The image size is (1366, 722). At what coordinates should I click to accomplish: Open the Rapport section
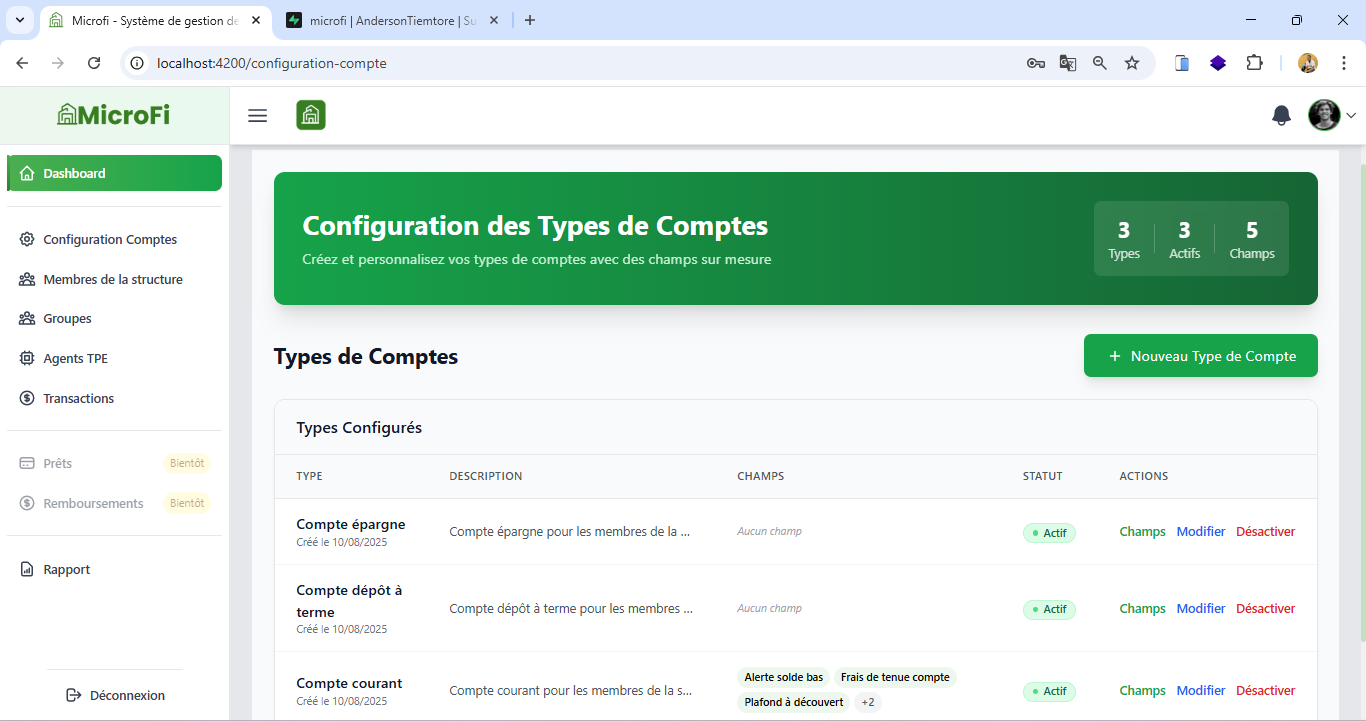coord(65,569)
